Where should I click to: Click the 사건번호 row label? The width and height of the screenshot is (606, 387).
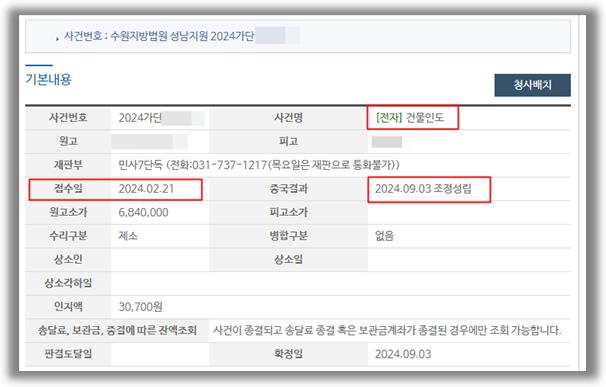68,118
